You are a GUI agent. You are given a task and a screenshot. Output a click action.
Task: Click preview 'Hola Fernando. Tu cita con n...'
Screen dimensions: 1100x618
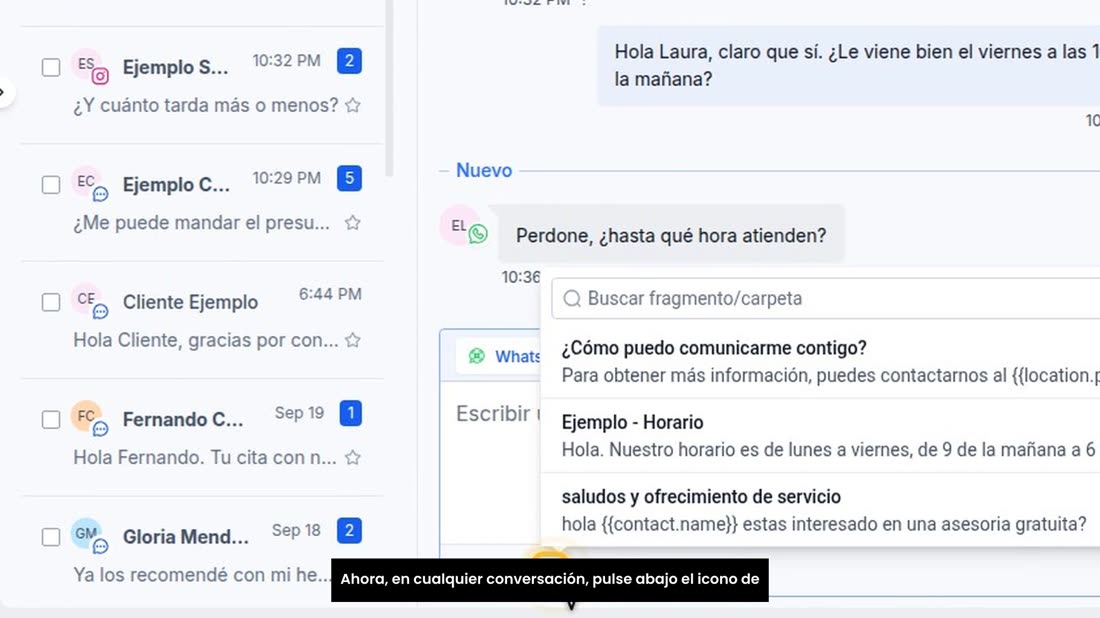tap(205, 457)
